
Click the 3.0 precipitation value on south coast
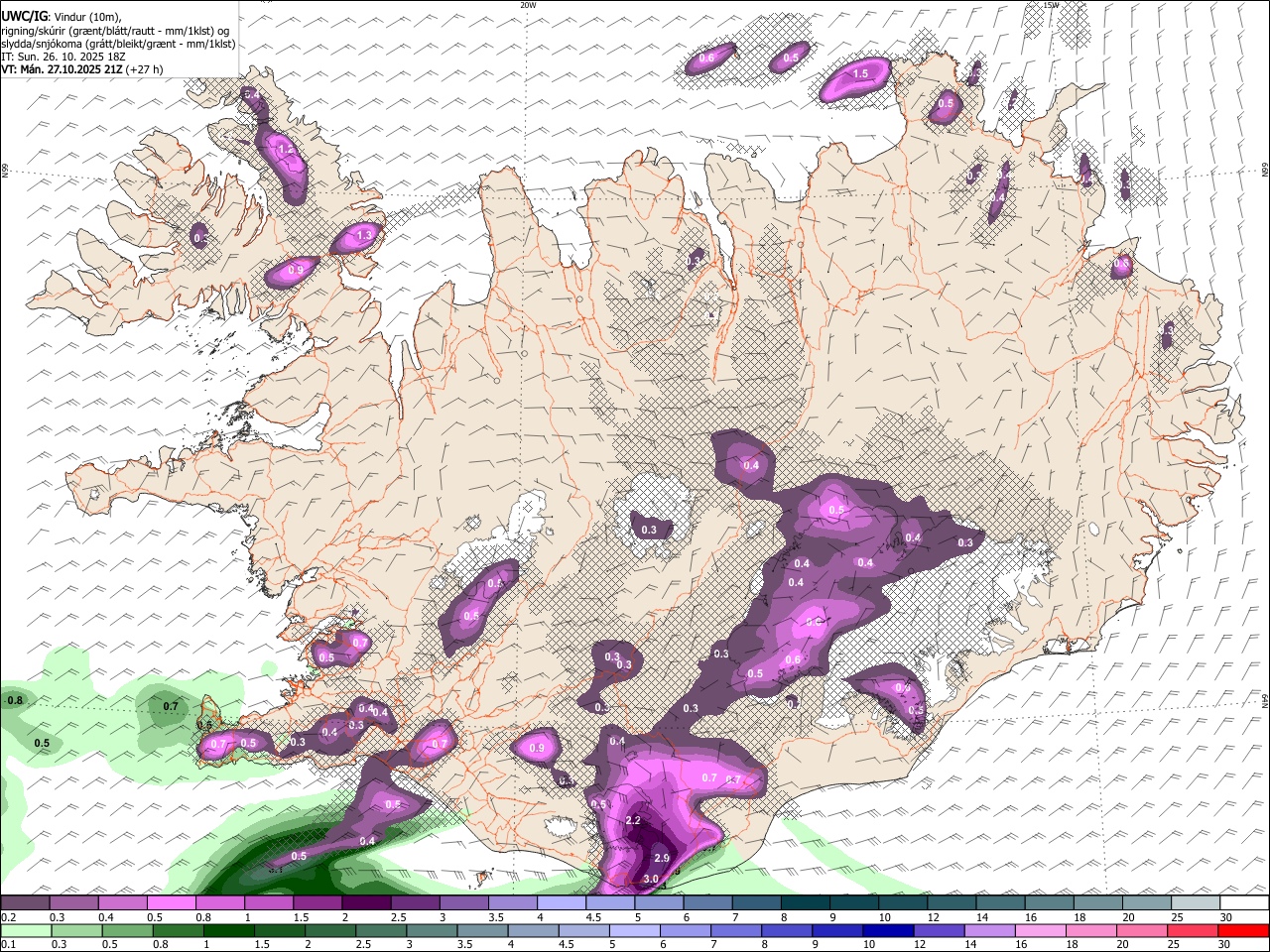click(651, 879)
